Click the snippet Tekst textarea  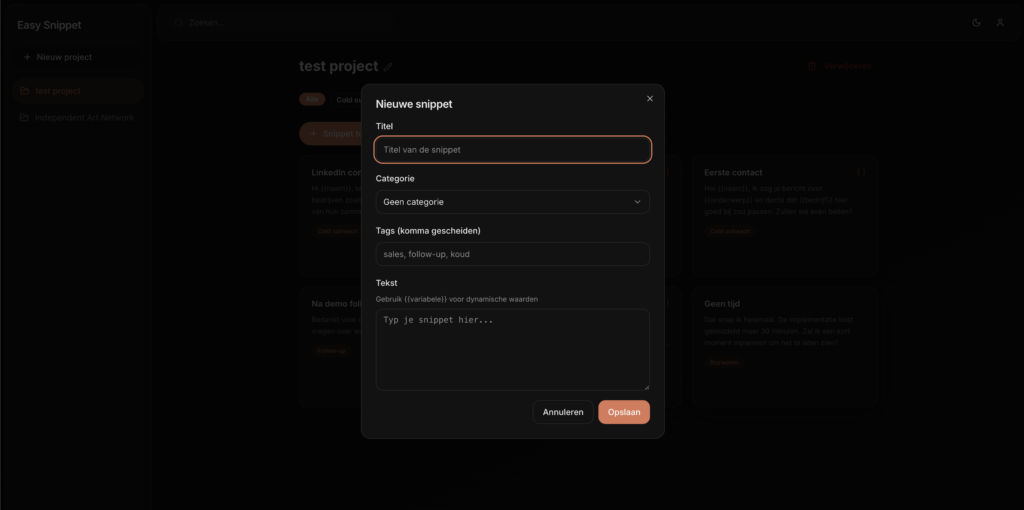click(x=512, y=349)
